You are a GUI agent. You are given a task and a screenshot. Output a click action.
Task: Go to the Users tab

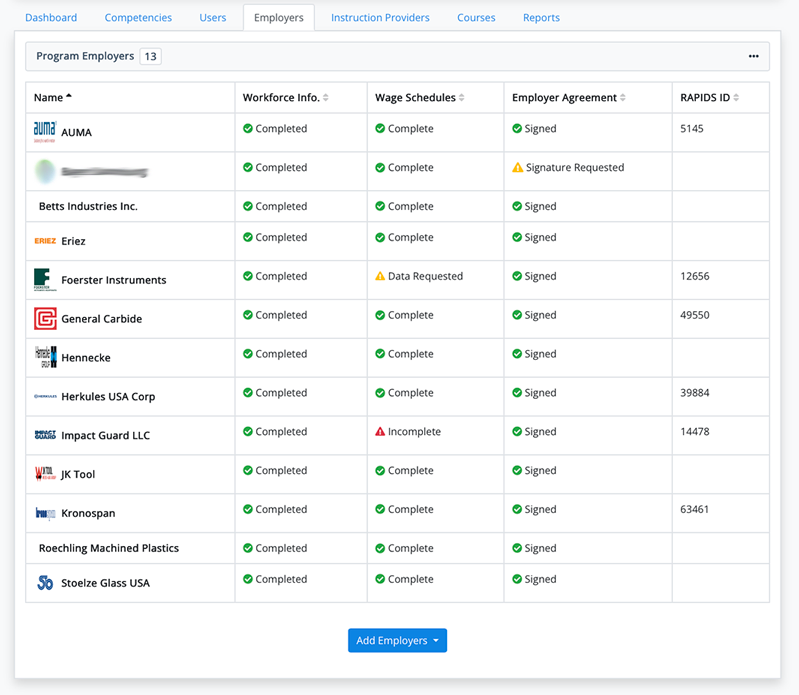pyautogui.click(x=212, y=17)
